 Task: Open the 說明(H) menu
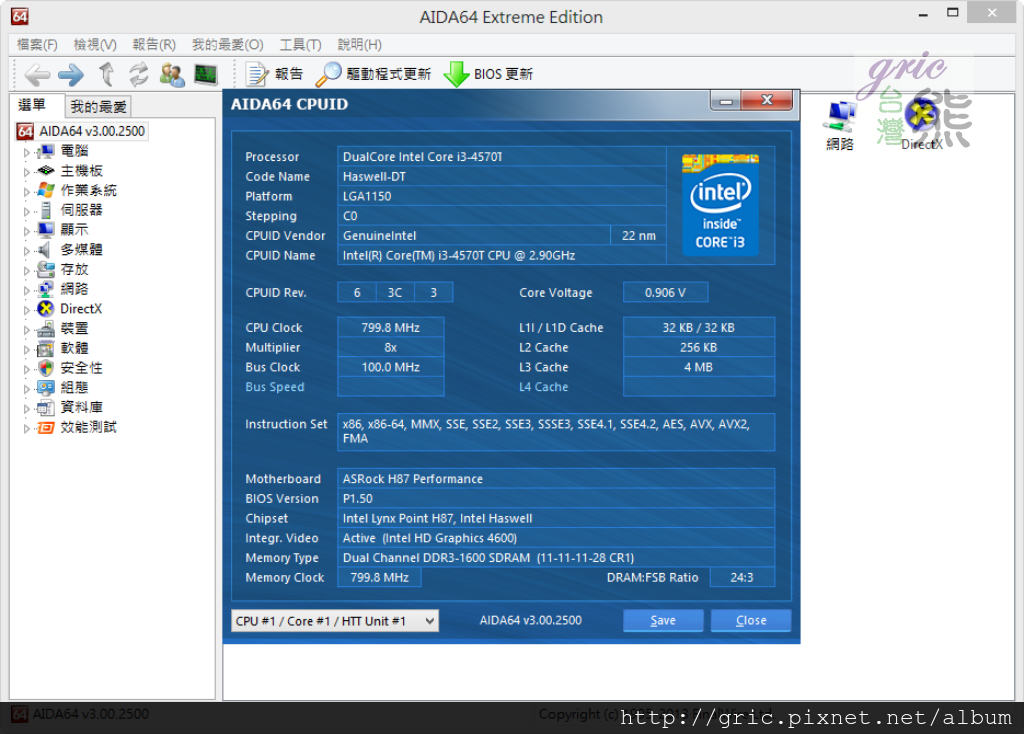359,44
